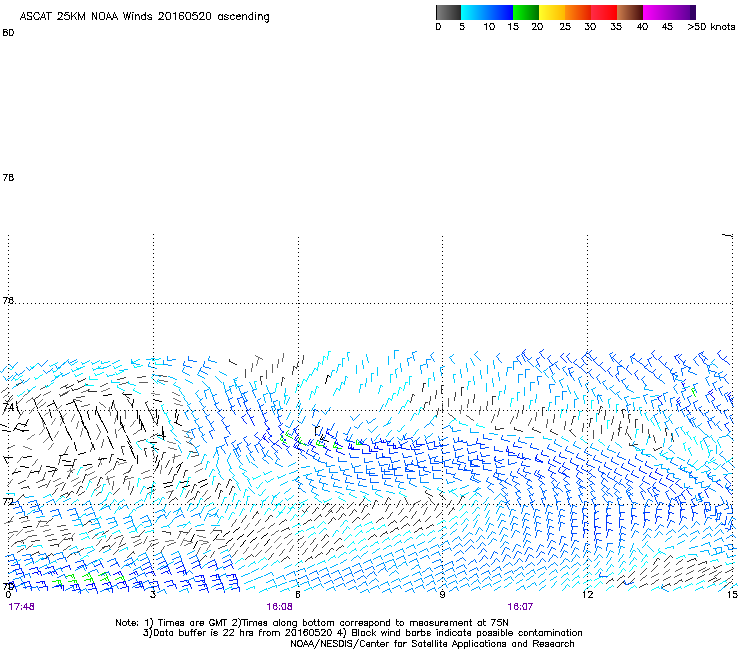Click the 78 latitude axis label

[x=8, y=177]
